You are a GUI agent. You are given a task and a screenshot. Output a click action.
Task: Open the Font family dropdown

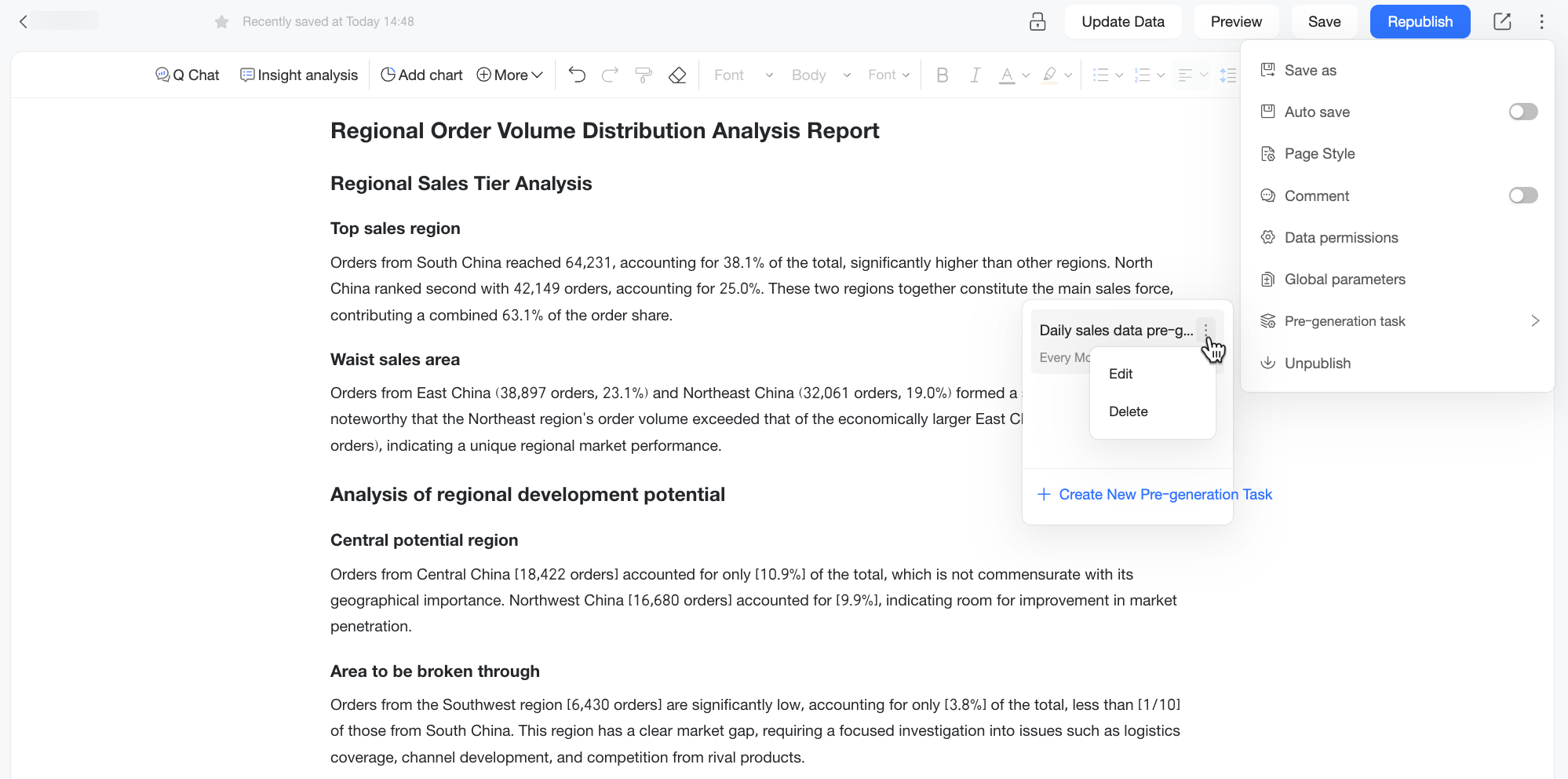[x=743, y=75]
